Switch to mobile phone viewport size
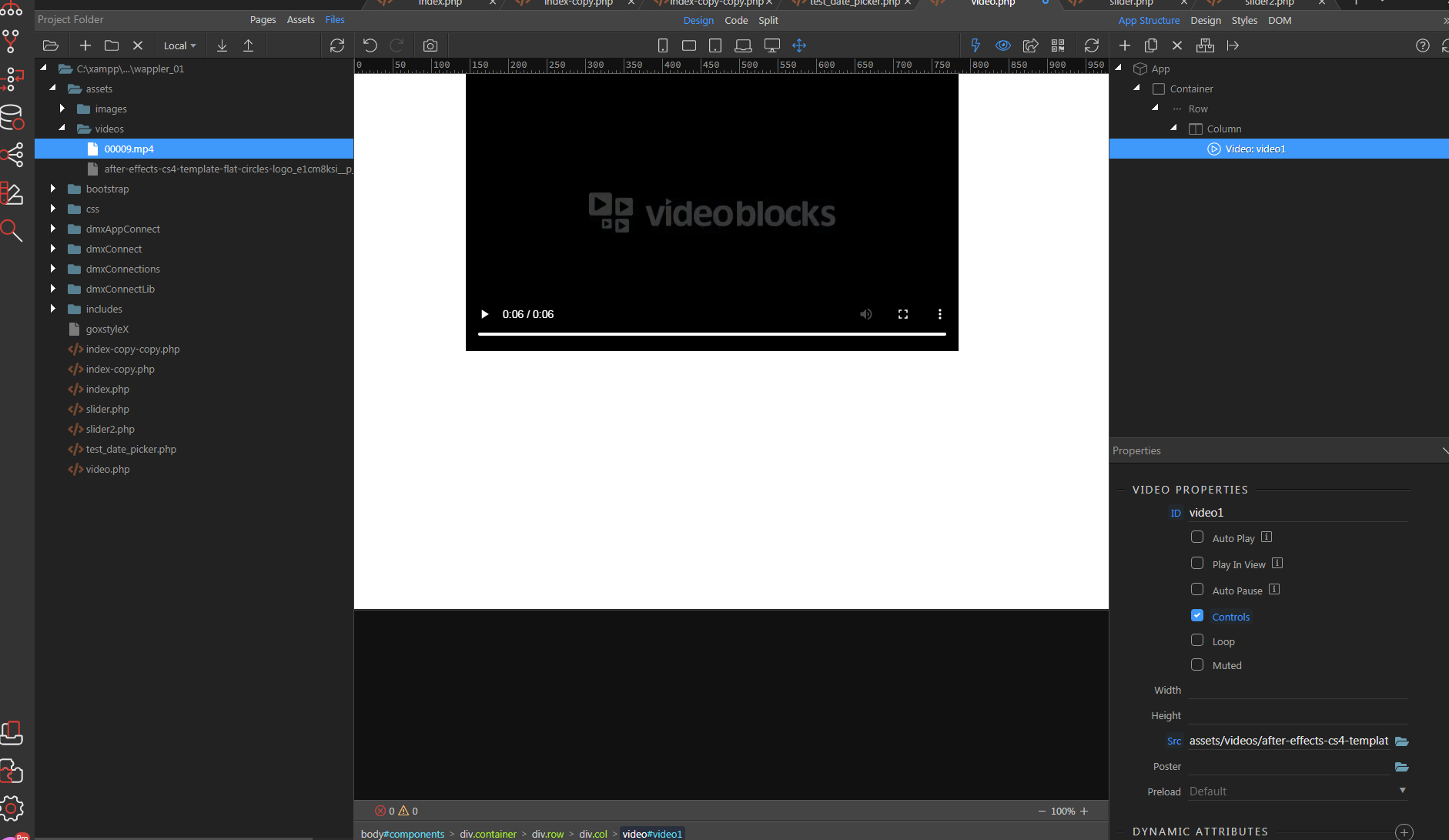The width and height of the screenshot is (1449, 840). click(x=662, y=45)
